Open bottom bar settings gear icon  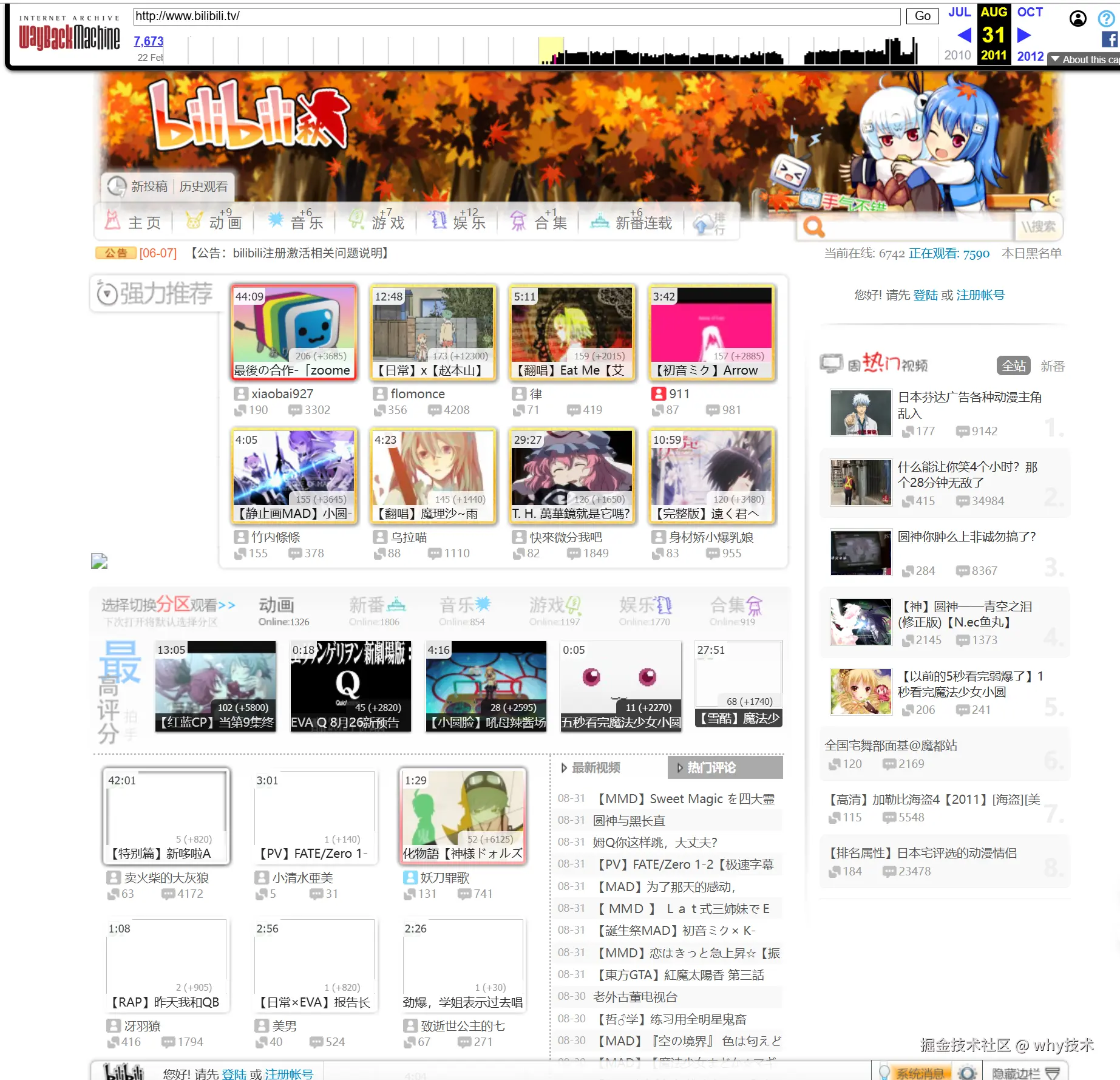click(966, 1073)
